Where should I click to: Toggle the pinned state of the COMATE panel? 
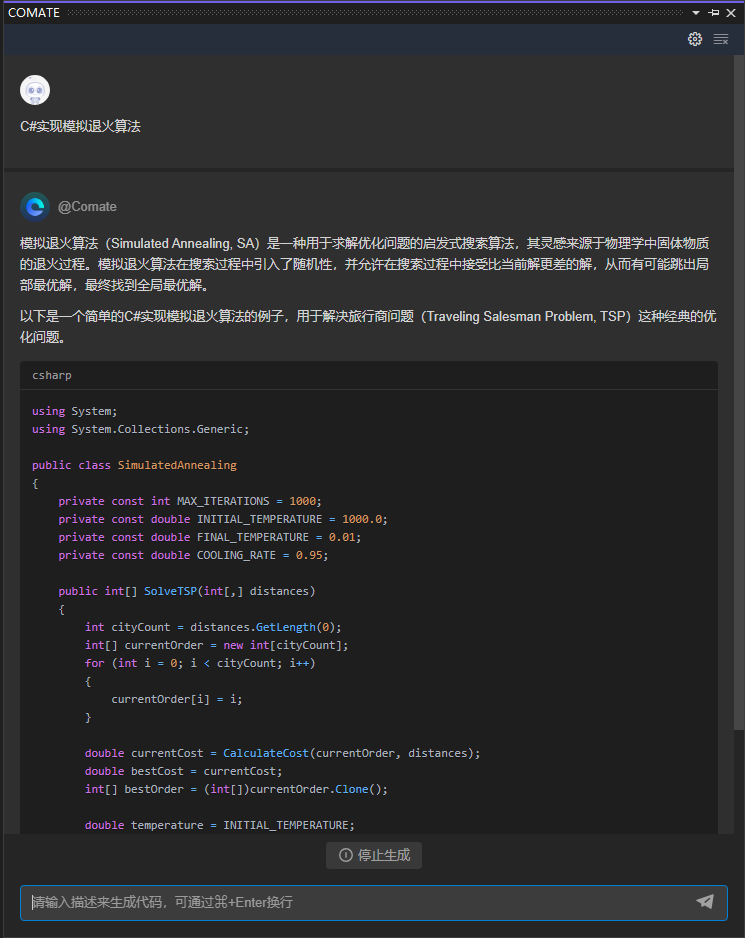point(712,12)
